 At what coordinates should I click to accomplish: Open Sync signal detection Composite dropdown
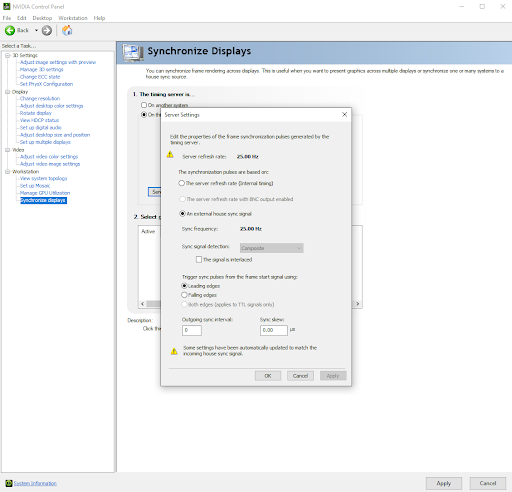point(271,248)
